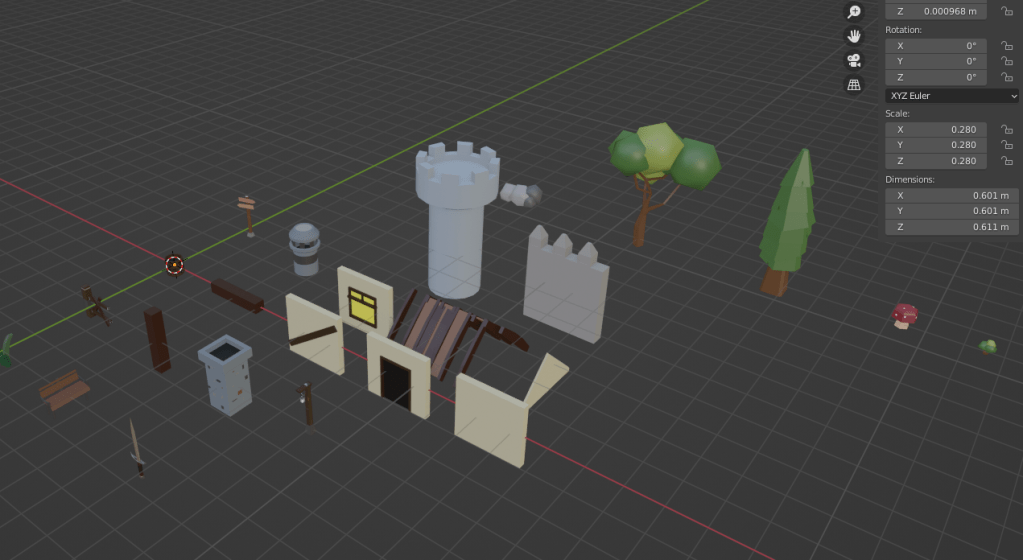Screen dimensions: 1023x560
Task: Toggle the camera view icon
Action: coord(854,60)
